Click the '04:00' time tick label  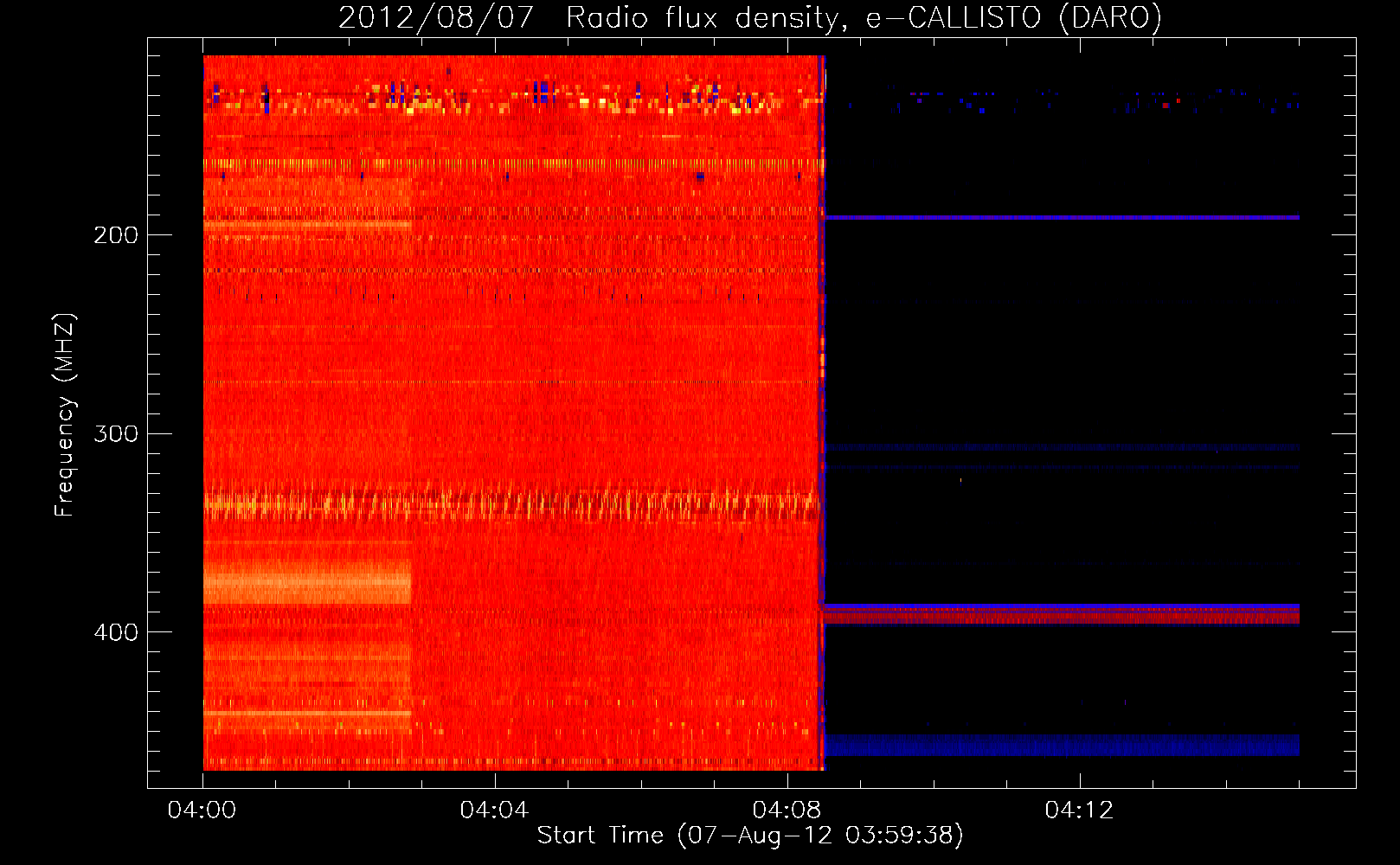(202, 811)
